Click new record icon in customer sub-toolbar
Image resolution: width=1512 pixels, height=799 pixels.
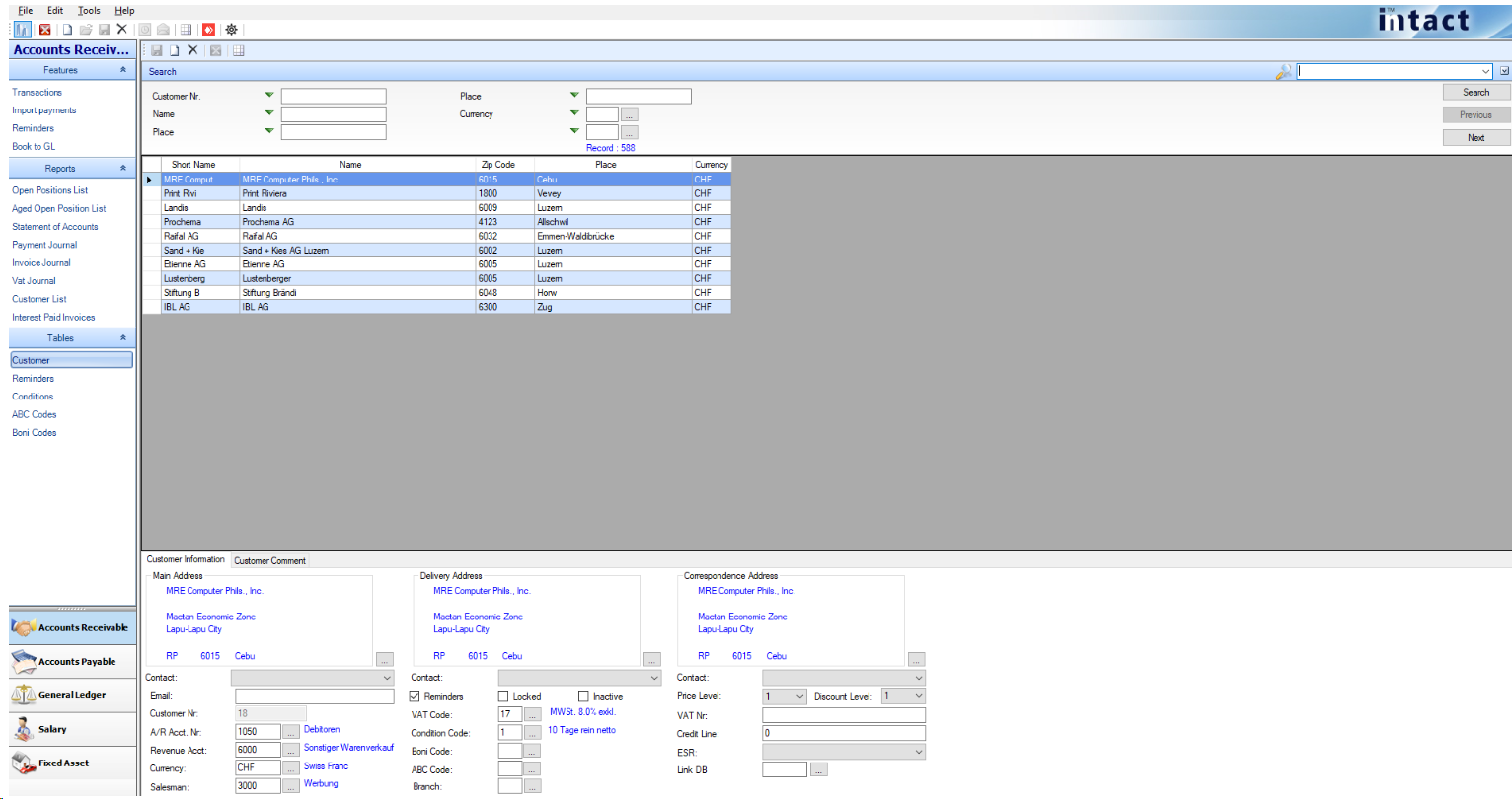tap(175, 50)
